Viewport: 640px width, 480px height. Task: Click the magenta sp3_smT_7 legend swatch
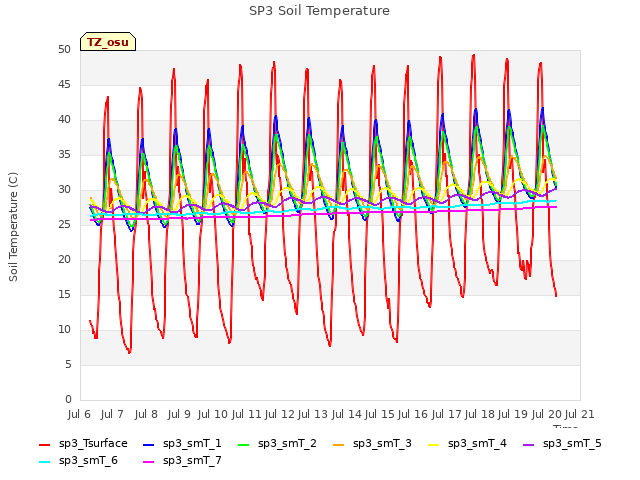pos(149,462)
